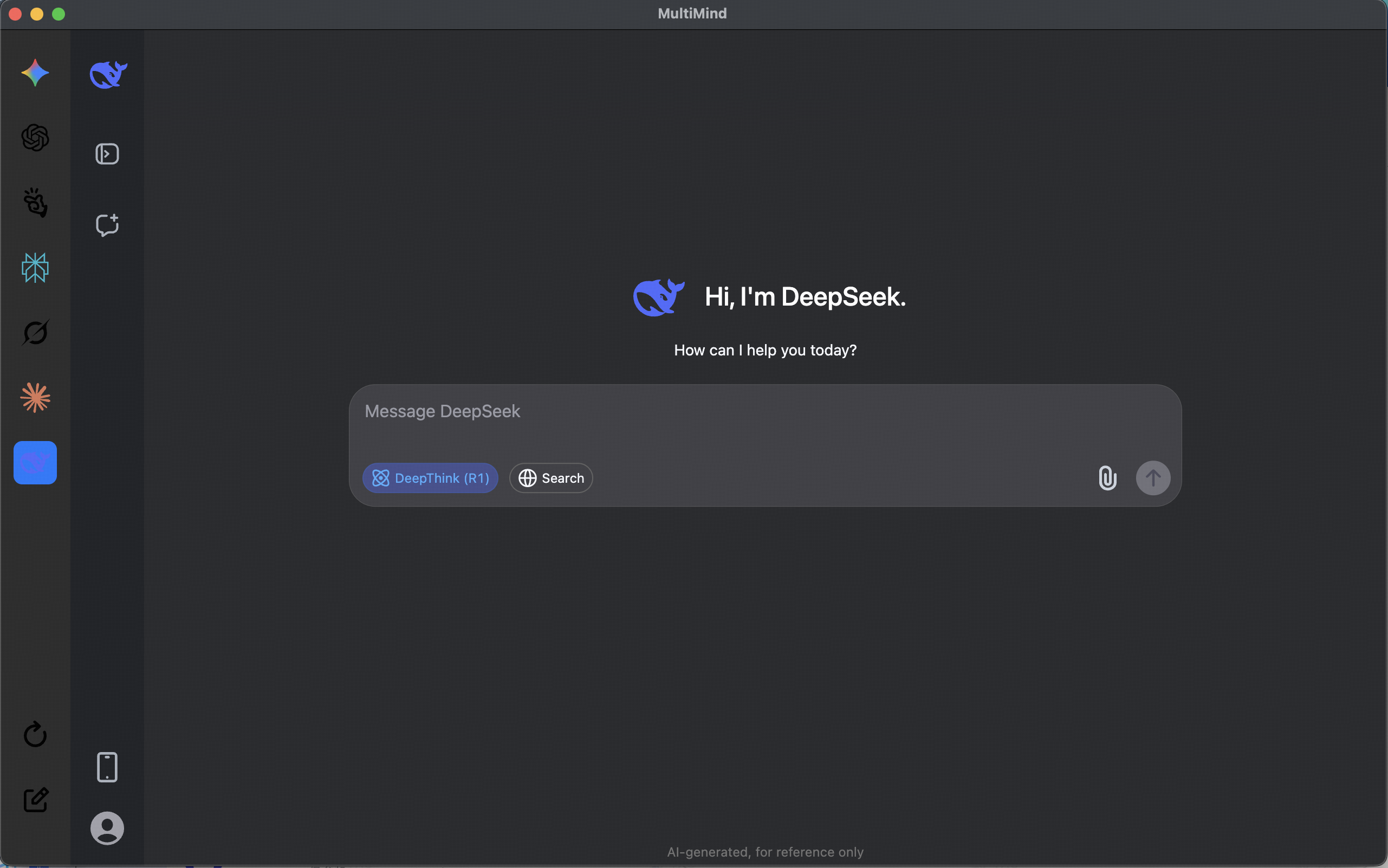The image size is (1388, 868).
Task: Open Gemini from the sidebar
Action: tap(35, 73)
